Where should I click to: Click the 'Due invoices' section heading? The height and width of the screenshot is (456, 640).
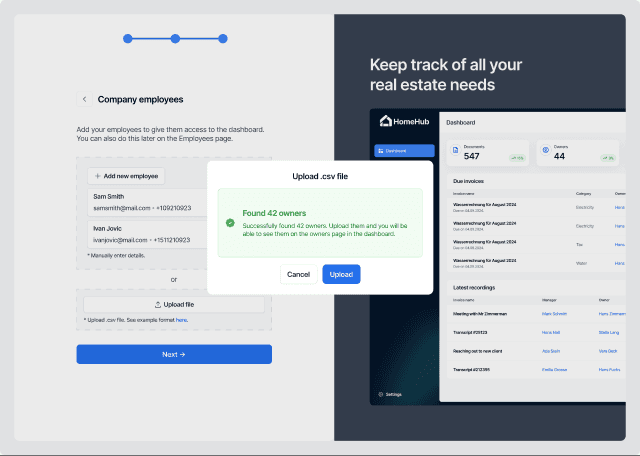click(468, 181)
